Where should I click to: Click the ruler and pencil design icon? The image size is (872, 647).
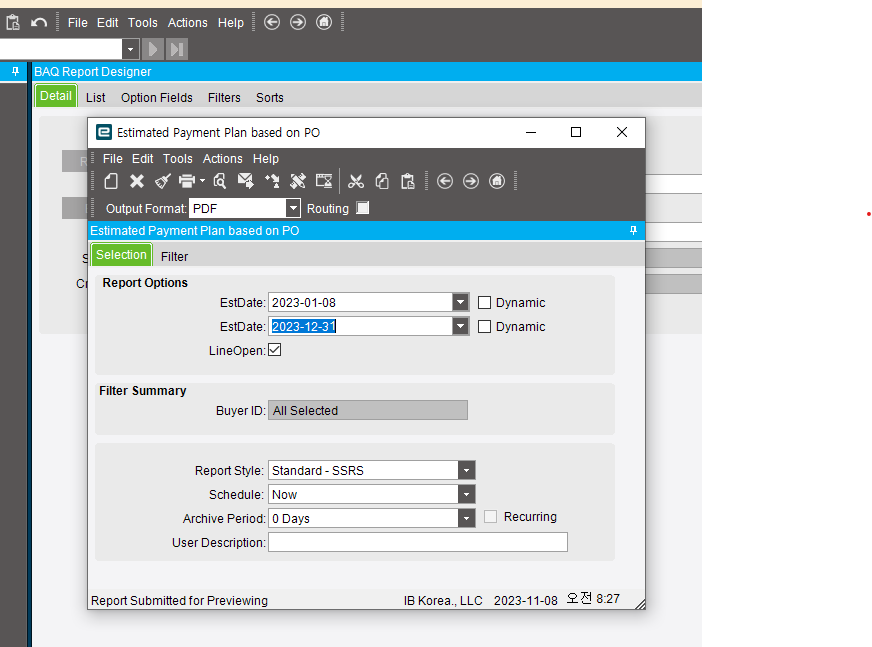[298, 181]
